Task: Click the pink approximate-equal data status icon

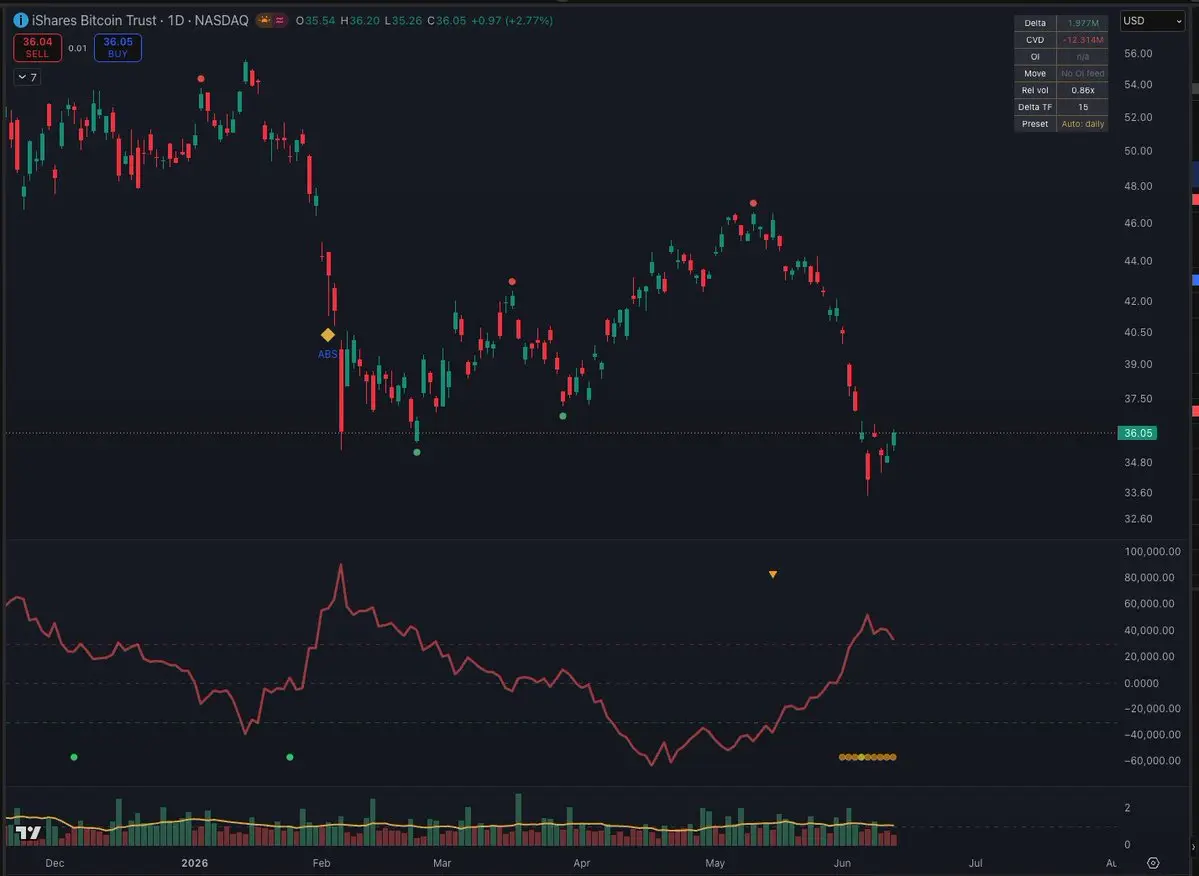Action: (280, 21)
